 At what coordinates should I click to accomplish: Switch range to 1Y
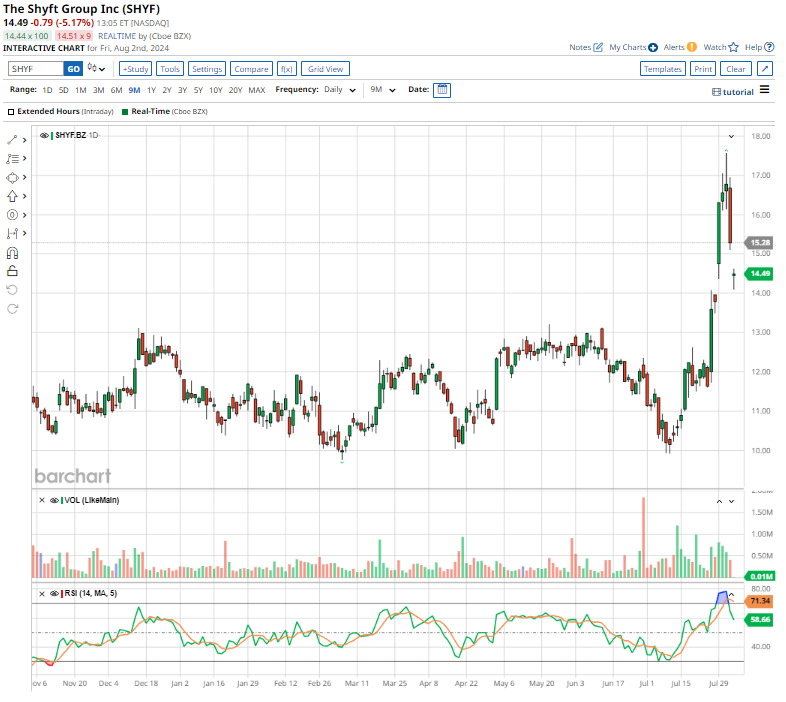[151, 90]
